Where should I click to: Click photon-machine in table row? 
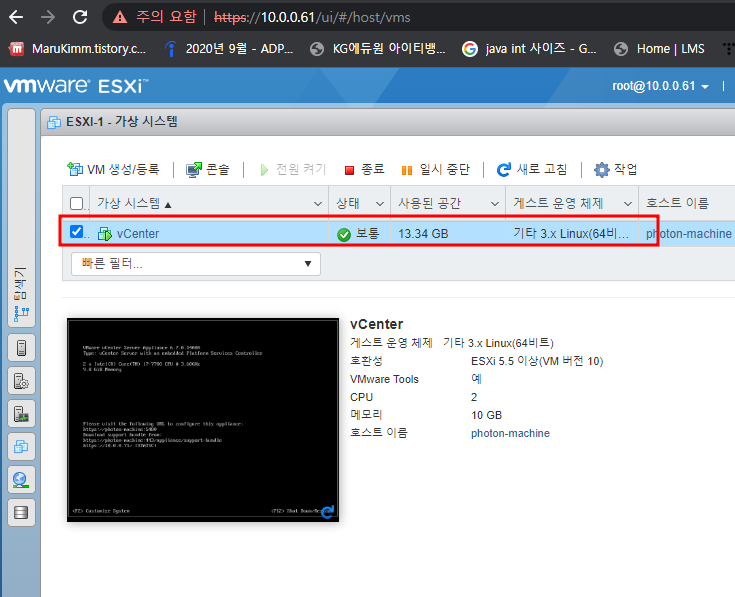689,233
